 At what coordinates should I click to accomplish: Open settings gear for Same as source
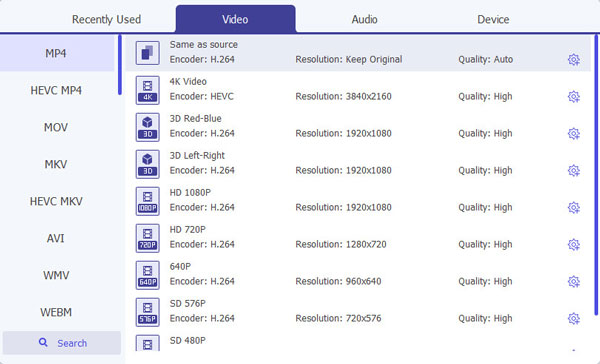(x=573, y=60)
